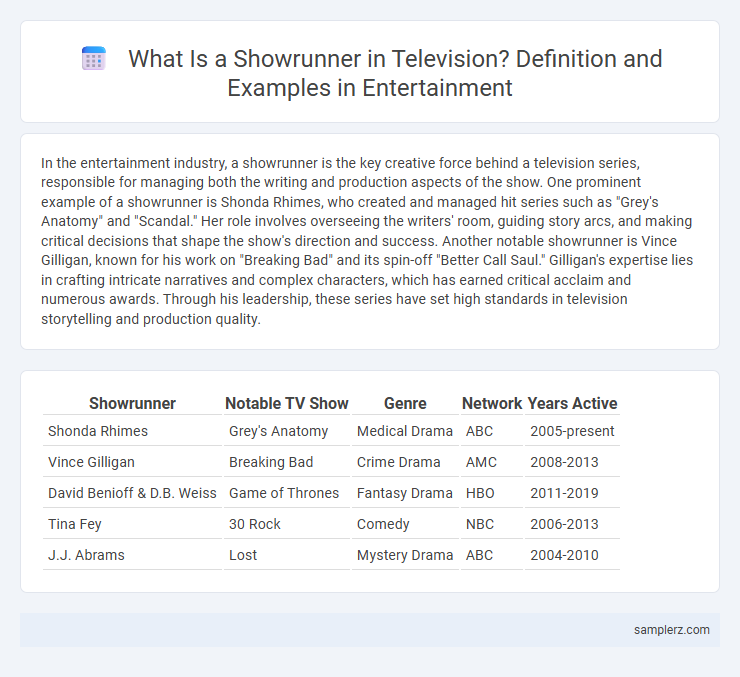This screenshot has height=677, width=740.
Task: Select the Shonda Rhimes cell
Action: pyautogui.click(x=132, y=431)
